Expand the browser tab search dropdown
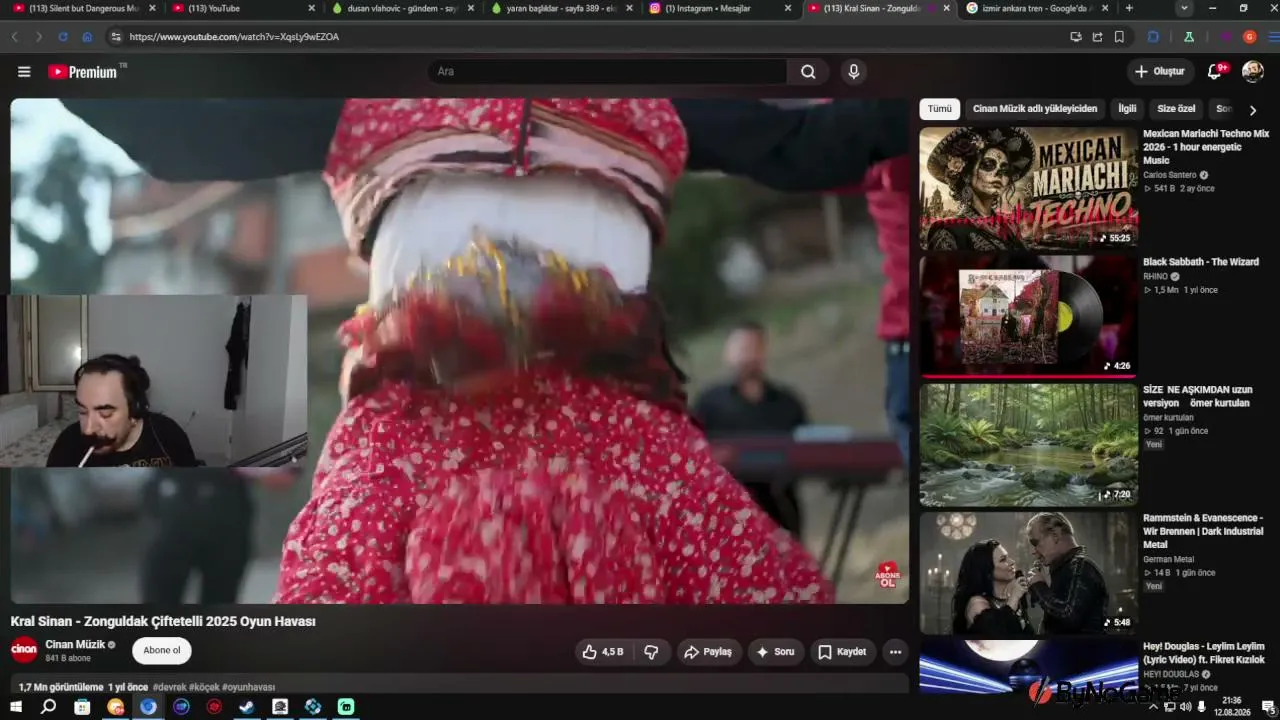Screen dimensions: 1280x720 (1184, 8)
